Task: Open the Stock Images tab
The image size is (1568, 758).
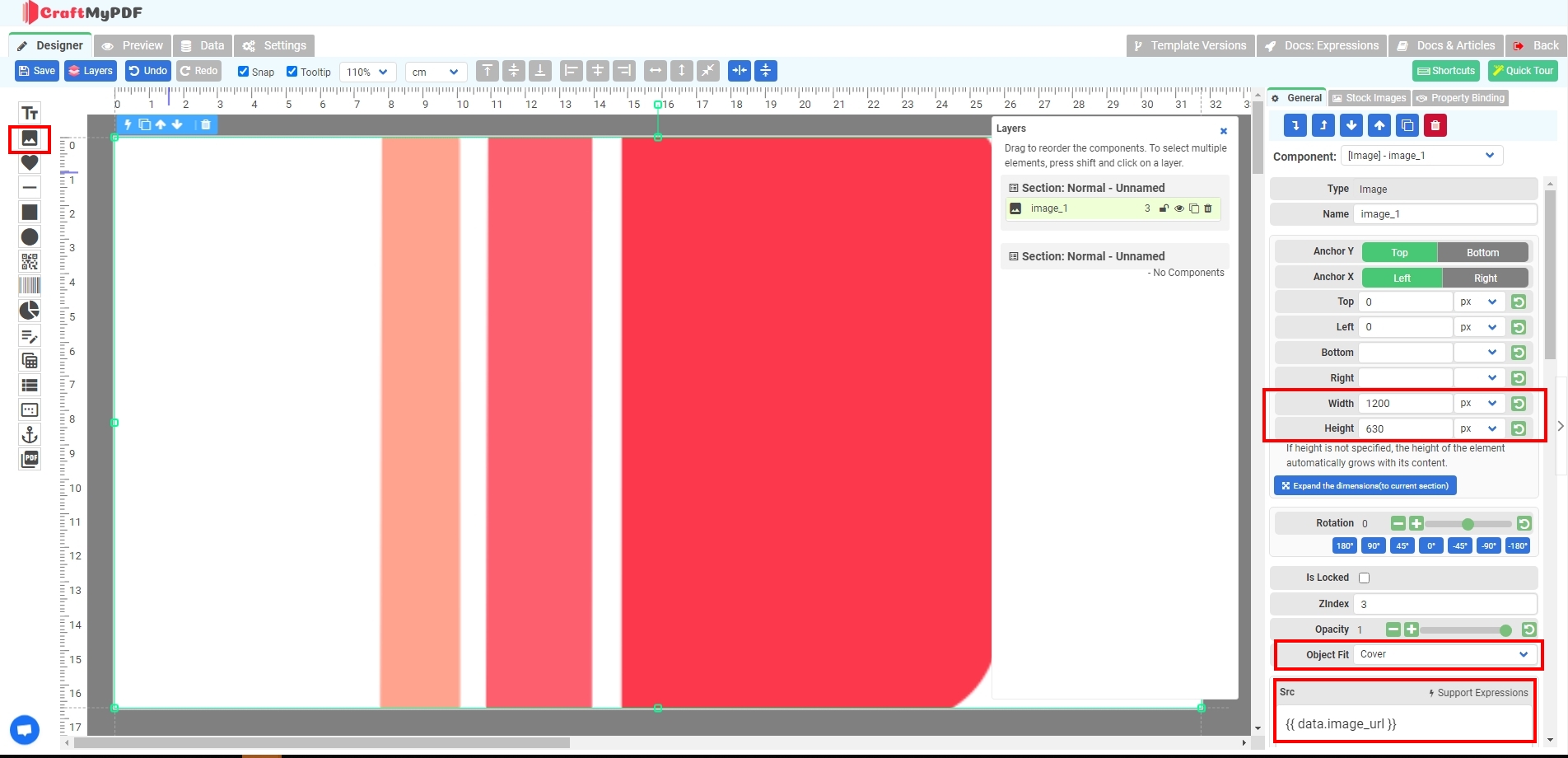Action: pyautogui.click(x=1369, y=98)
